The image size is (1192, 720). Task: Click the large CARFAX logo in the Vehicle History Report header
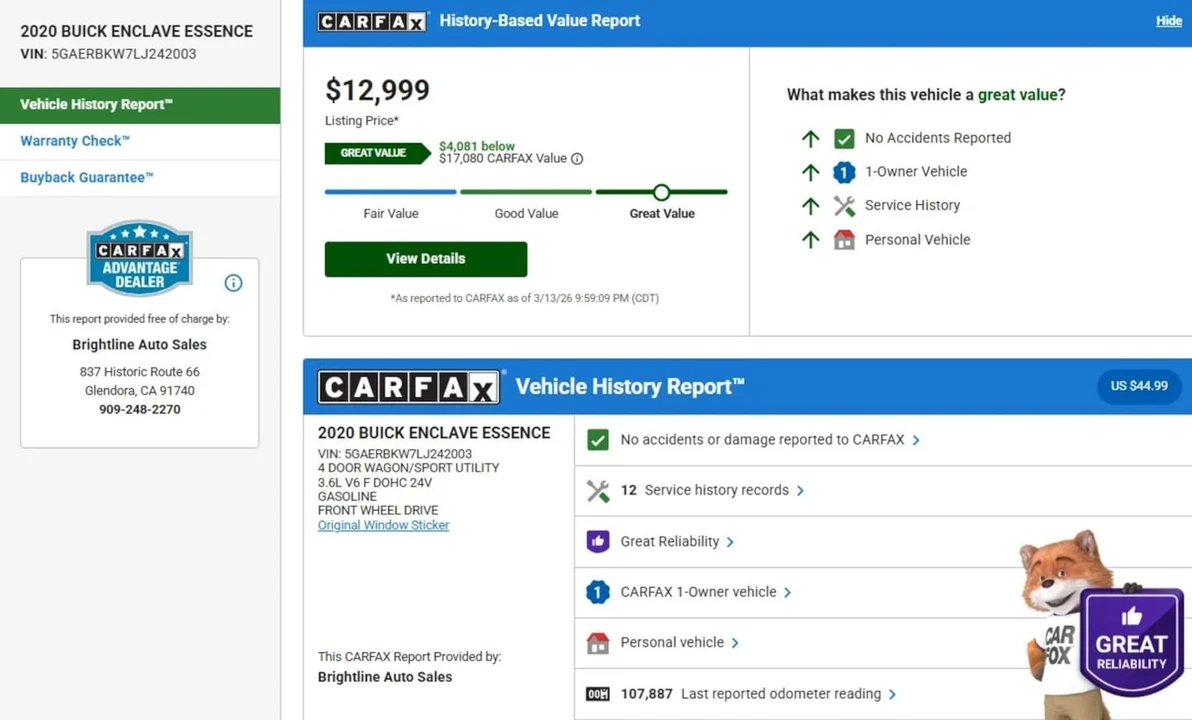point(408,388)
